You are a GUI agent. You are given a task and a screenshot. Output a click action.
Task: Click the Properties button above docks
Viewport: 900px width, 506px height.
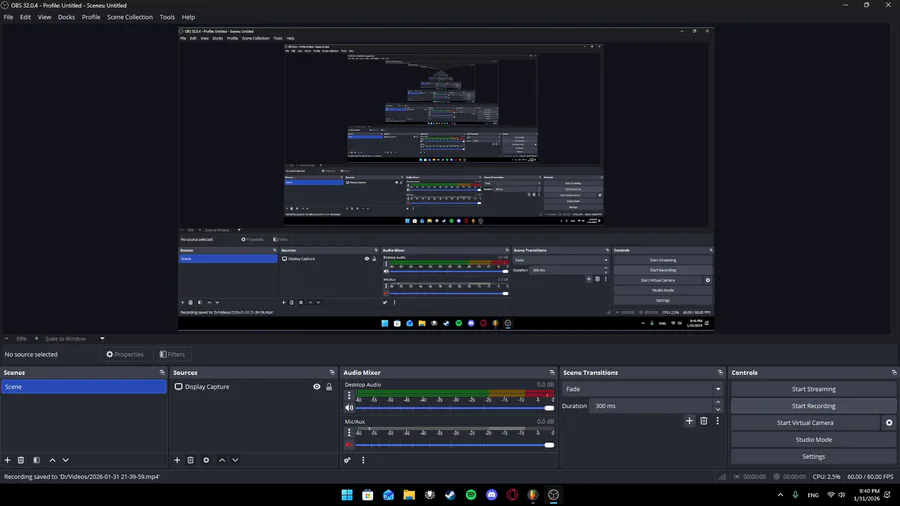[x=125, y=355]
